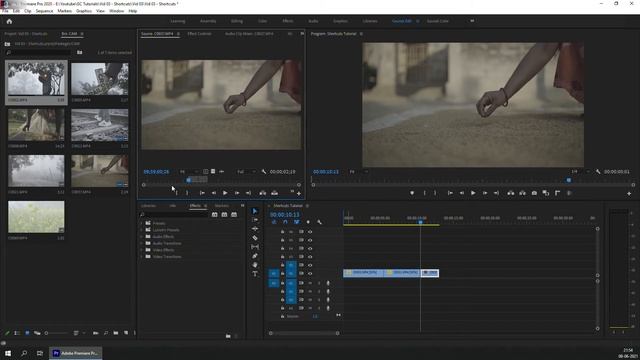The width and height of the screenshot is (640, 360).
Task: Expand the Audio Effects folder
Action: 142,236
